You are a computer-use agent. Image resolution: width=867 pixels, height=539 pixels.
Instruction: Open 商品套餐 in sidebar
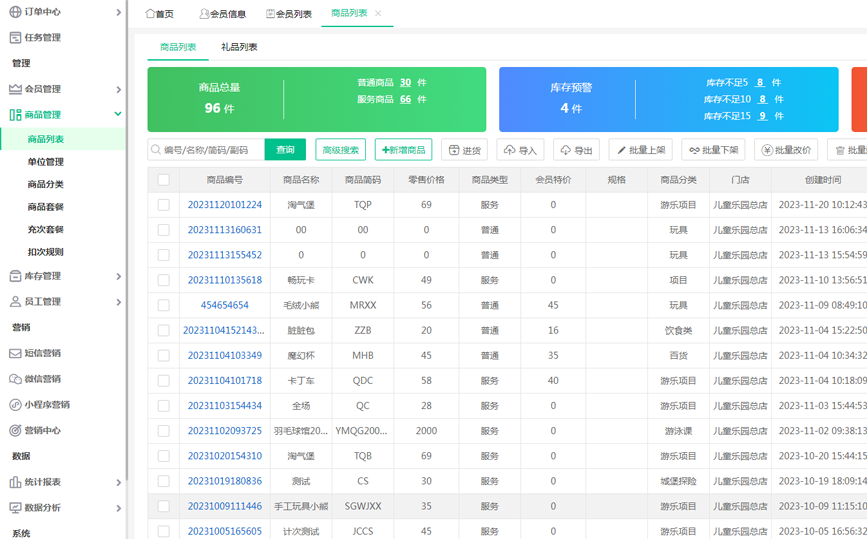46,207
